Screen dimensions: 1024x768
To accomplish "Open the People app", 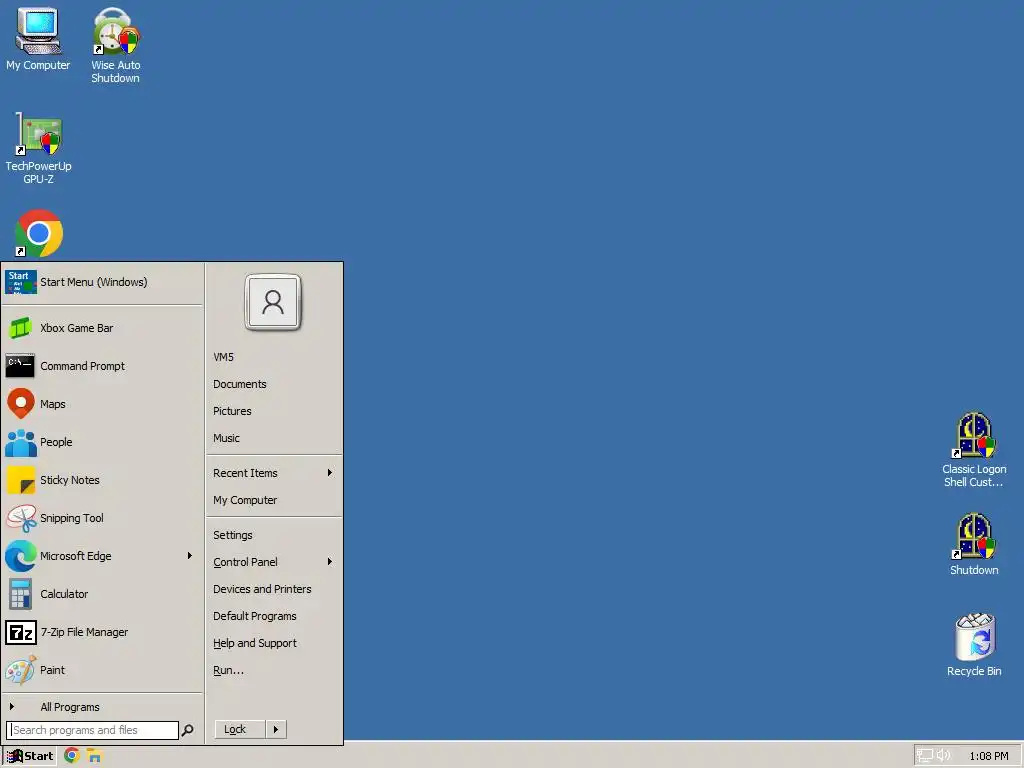I will (103, 442).
